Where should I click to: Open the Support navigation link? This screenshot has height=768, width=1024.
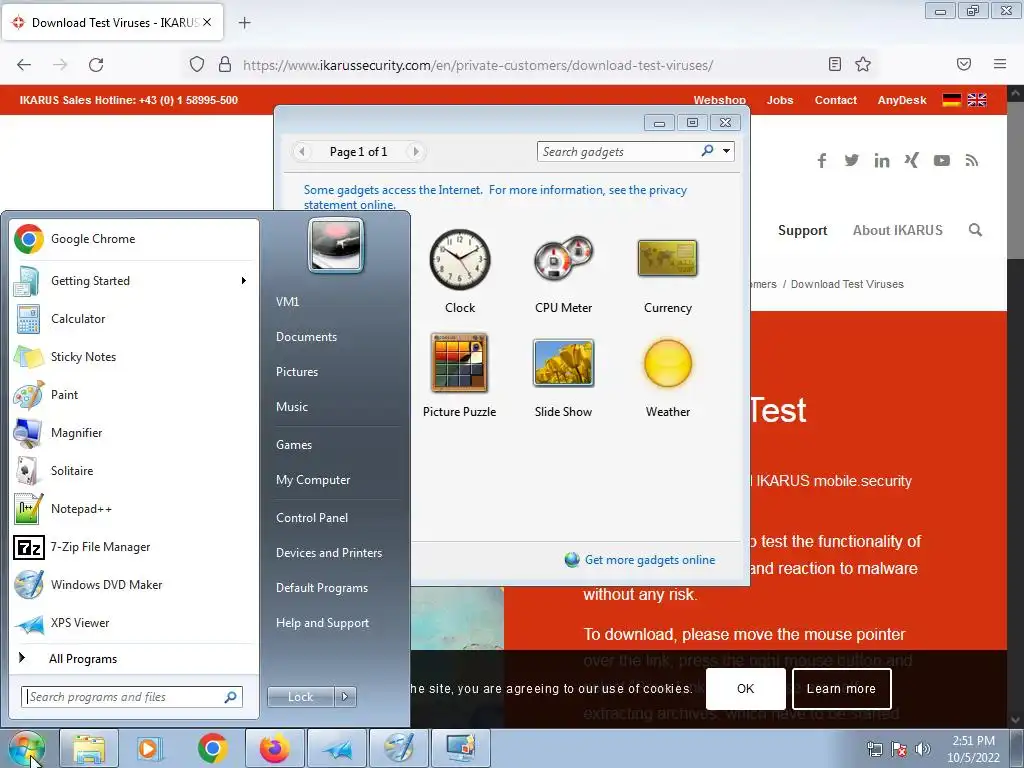point(803,230)
